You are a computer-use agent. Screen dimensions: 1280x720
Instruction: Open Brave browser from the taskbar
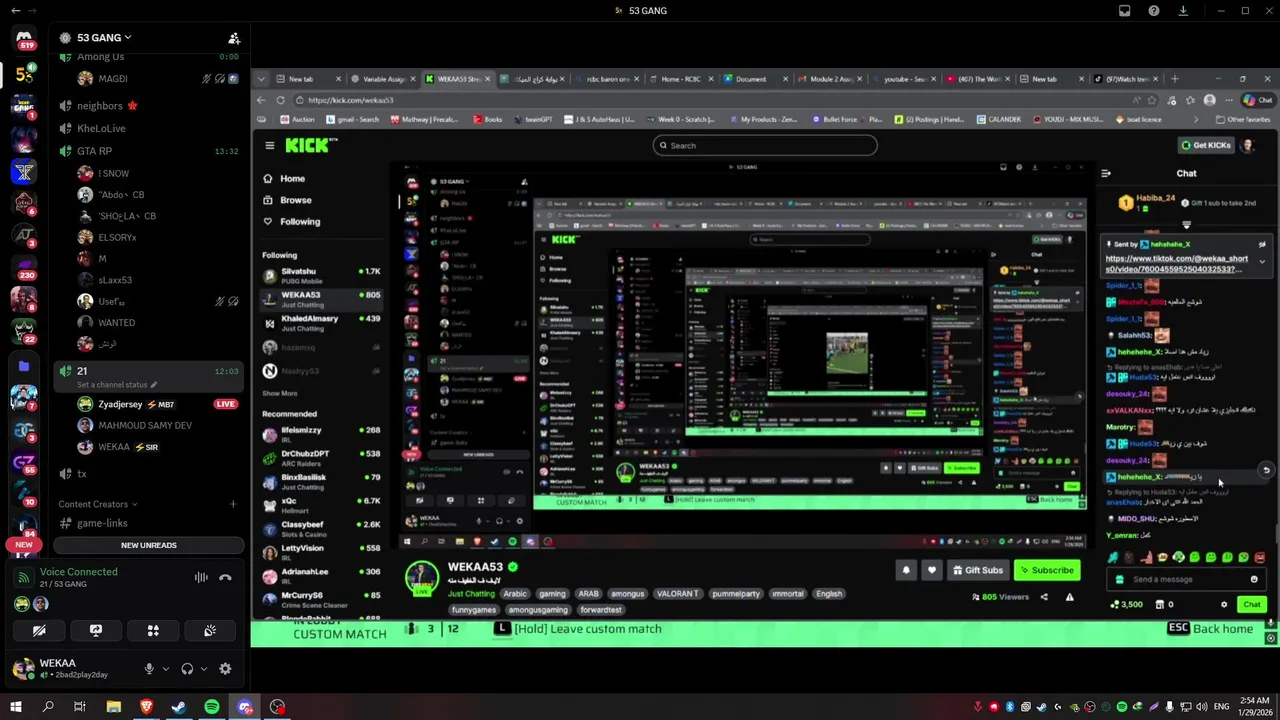[147, 707]
